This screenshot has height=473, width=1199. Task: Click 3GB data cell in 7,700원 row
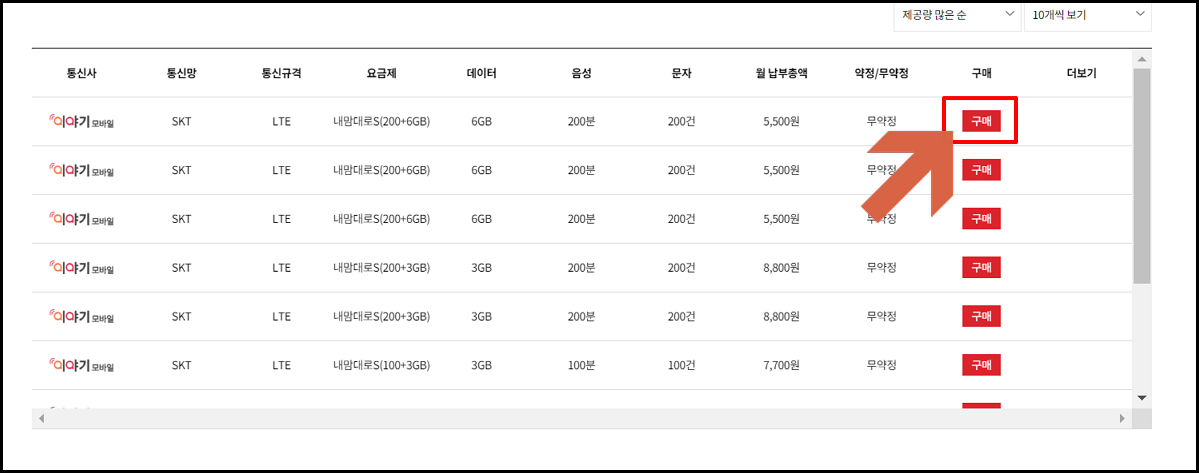pos(481,365)
